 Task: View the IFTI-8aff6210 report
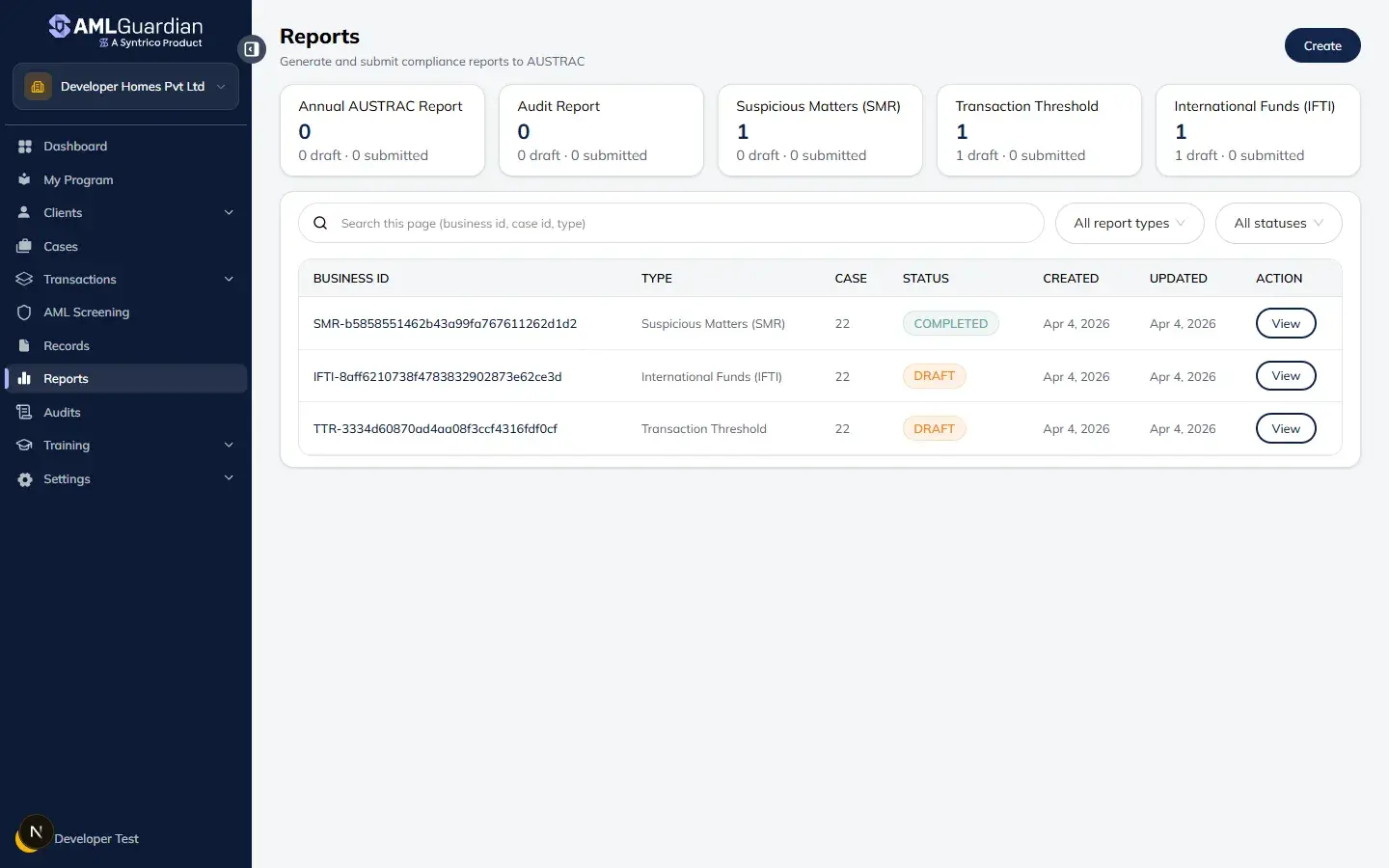(1286, 376)
